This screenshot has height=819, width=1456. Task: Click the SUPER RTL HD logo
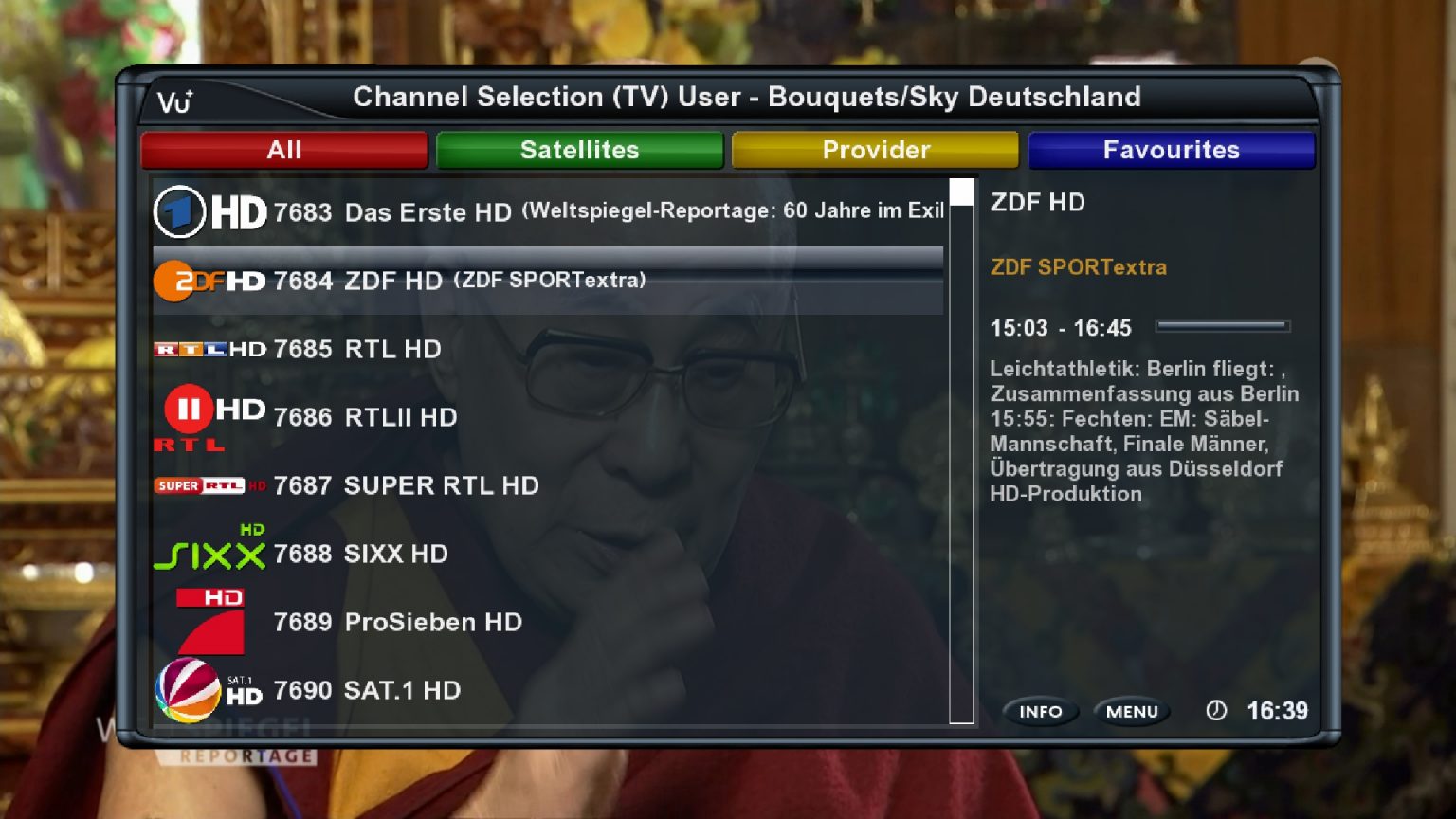click(209, 485)
